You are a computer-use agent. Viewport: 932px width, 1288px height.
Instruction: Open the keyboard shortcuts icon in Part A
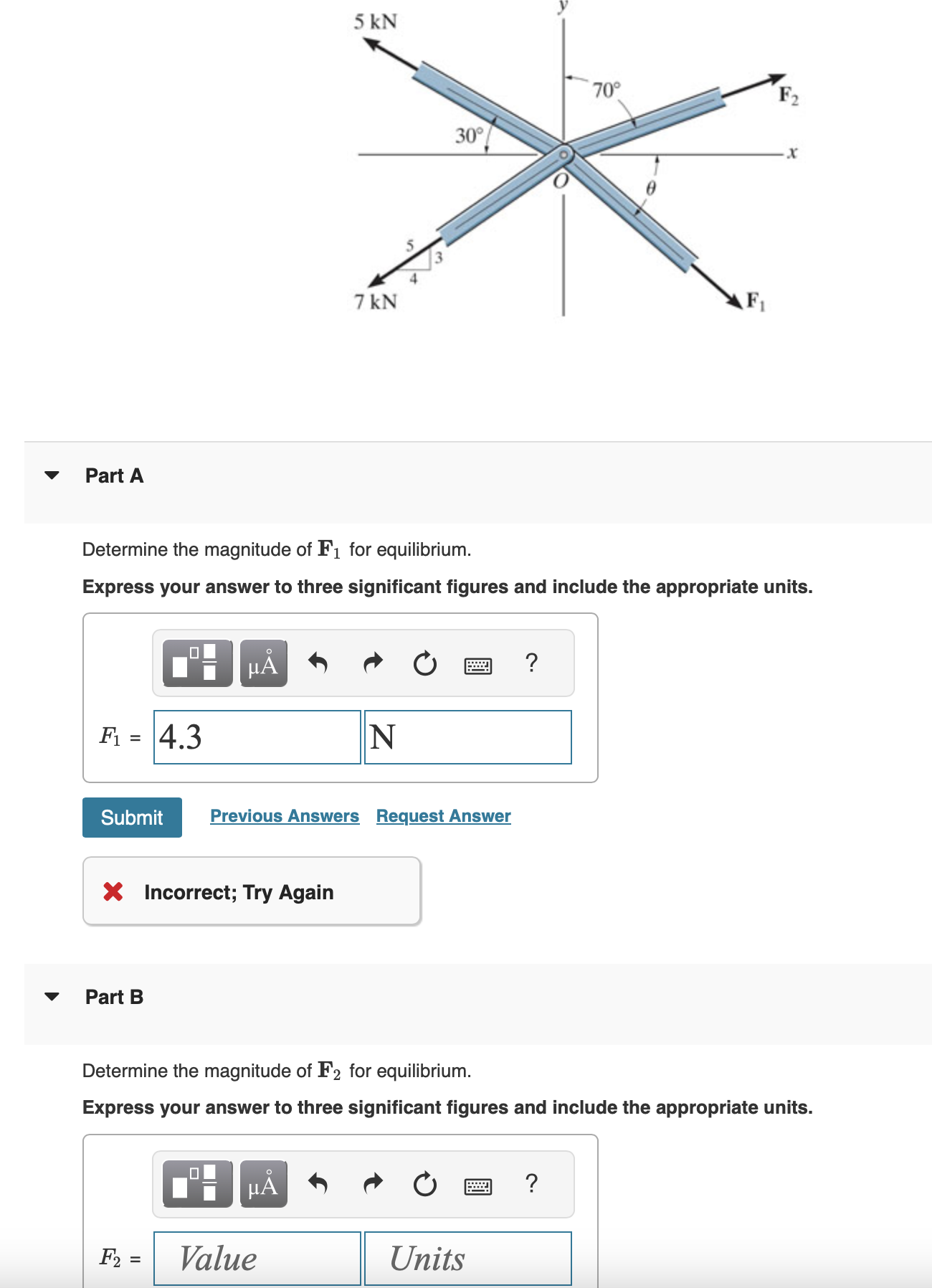click(x=477, y=666)
